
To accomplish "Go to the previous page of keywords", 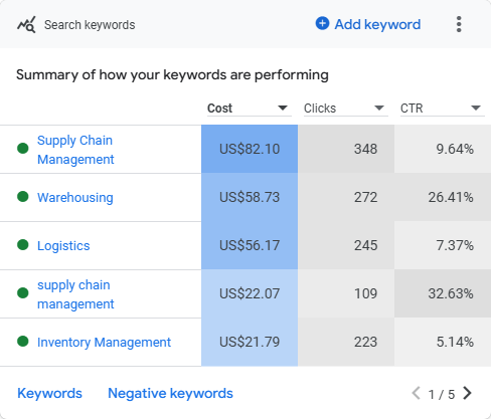I will [416, 393].
